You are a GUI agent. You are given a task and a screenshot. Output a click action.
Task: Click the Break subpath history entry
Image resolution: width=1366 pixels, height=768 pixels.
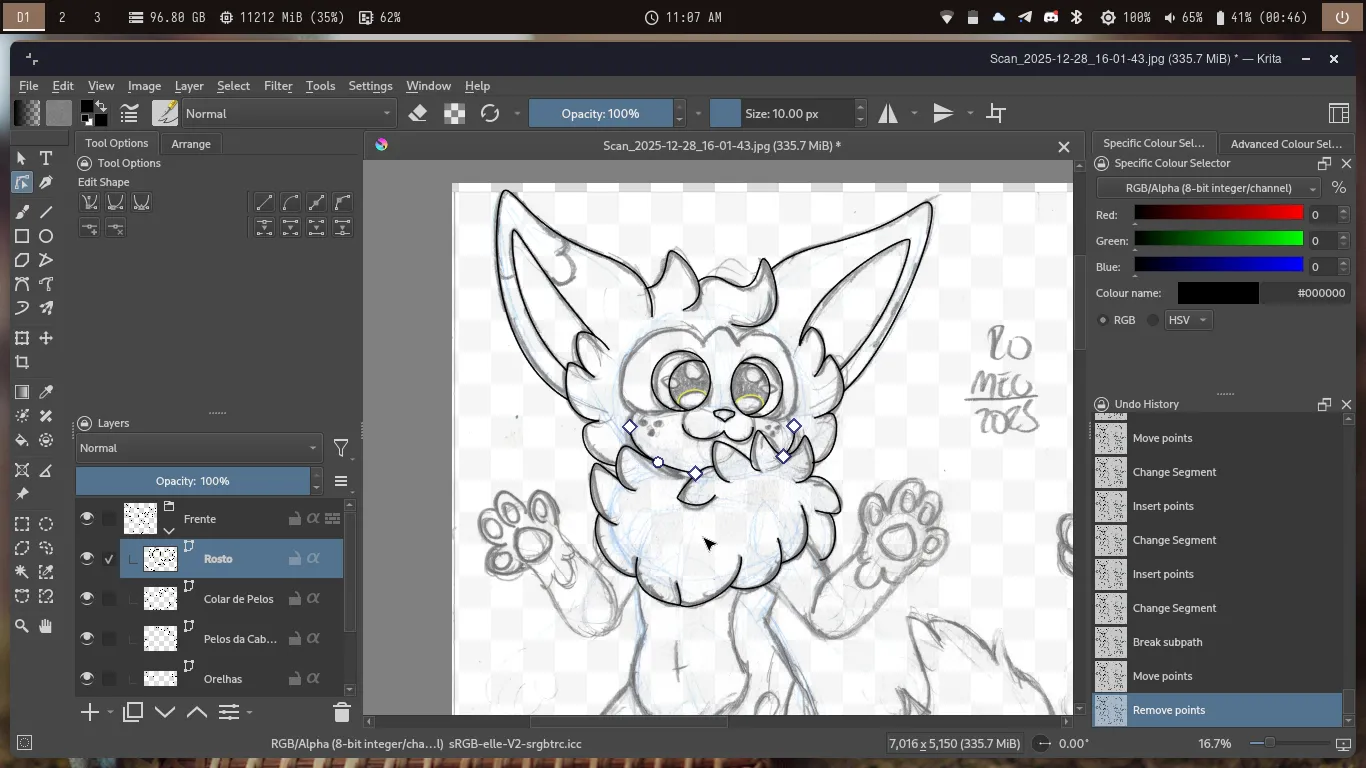(1167, 642)
